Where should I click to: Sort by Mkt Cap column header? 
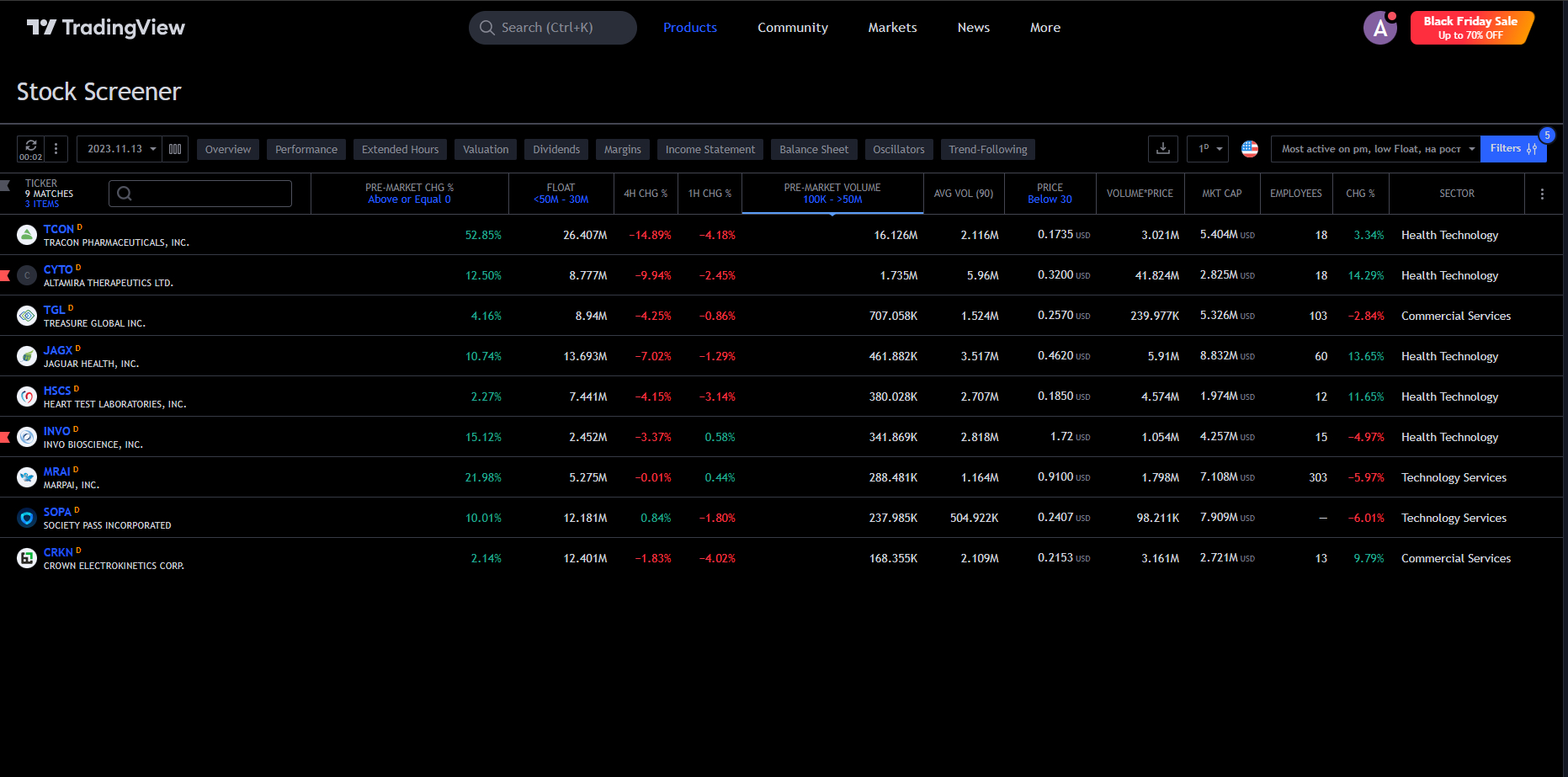[1222, 194]
